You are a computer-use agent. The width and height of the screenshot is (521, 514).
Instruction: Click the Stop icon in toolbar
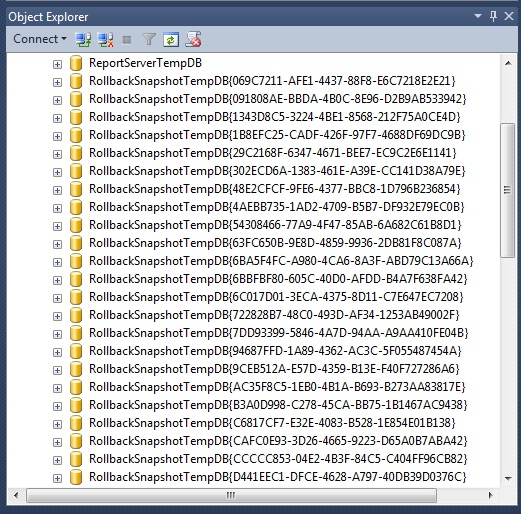point(127,40)
